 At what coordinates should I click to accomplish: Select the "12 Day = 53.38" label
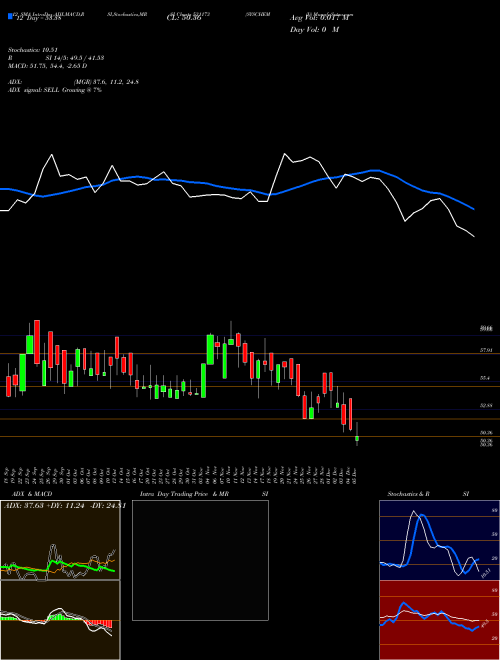39,18
